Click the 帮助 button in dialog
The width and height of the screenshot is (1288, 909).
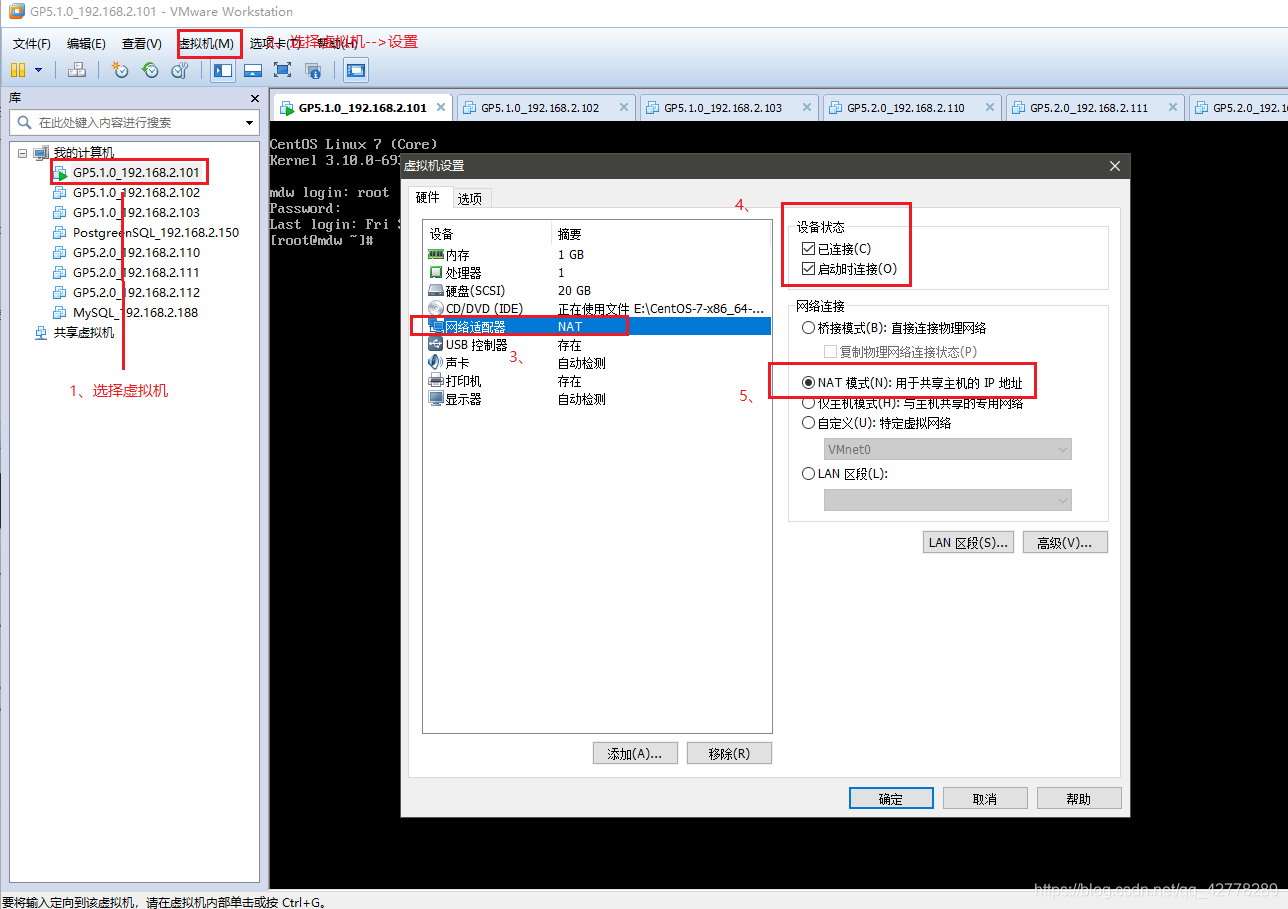(1079, 798)
